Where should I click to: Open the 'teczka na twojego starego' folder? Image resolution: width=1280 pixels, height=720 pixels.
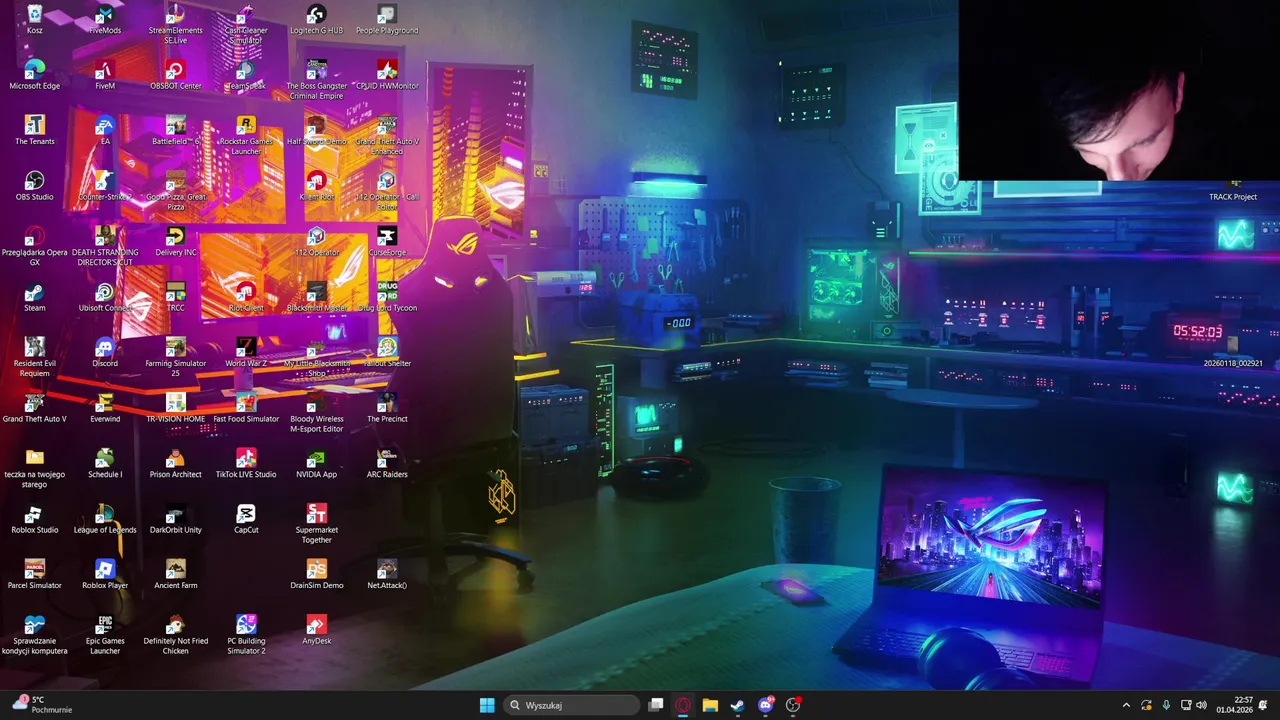(x=34, y=468)
